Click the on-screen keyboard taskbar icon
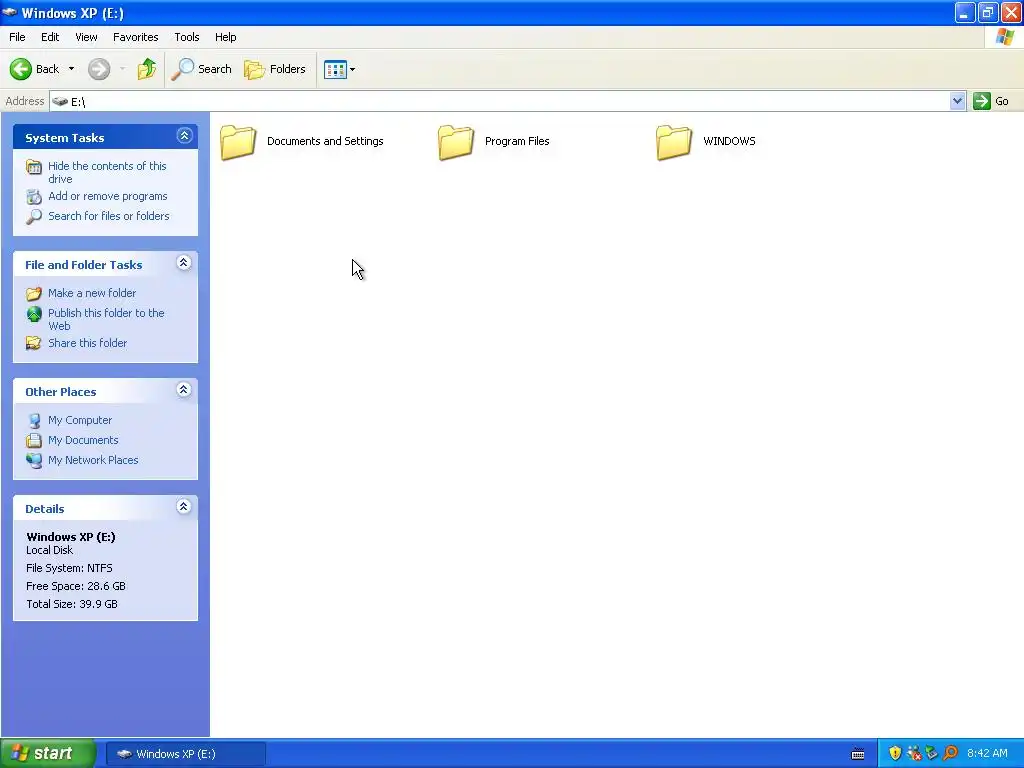The height and width of the screenshot is (768, 1024). pyautogui.click(x=858, y=754)
